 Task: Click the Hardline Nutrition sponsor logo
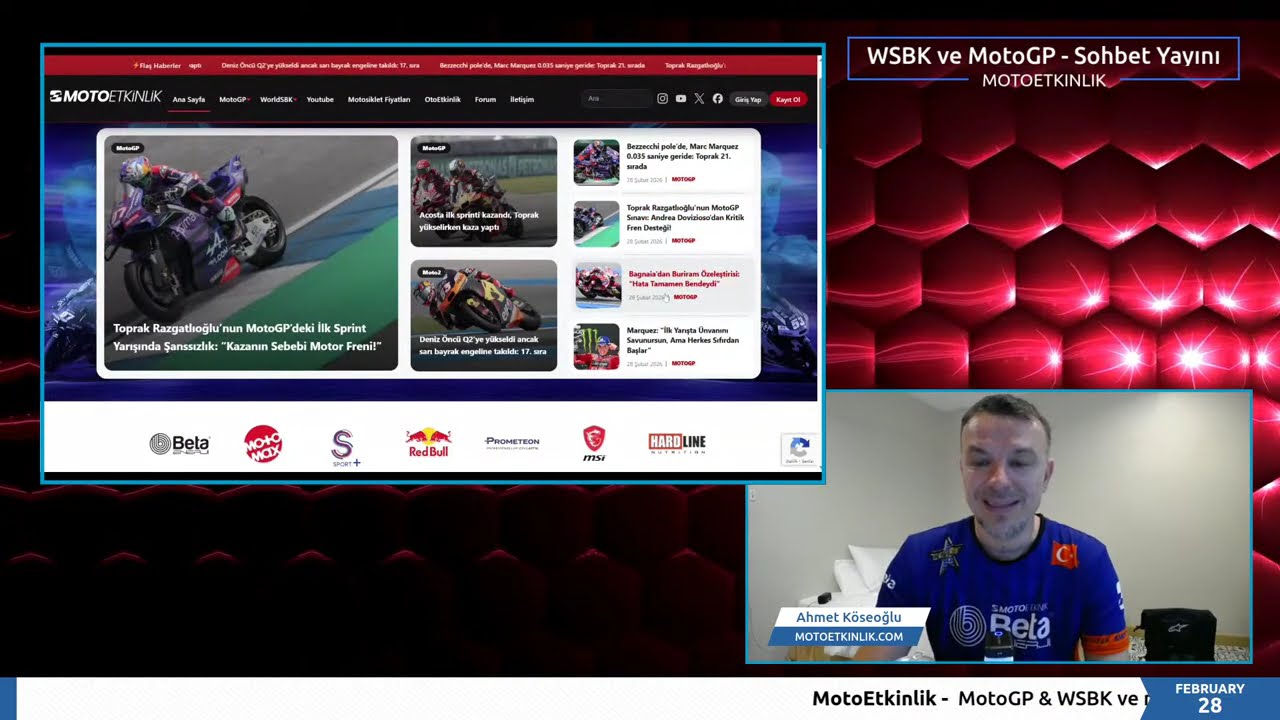pyautogui.click(x=677, y=443)
